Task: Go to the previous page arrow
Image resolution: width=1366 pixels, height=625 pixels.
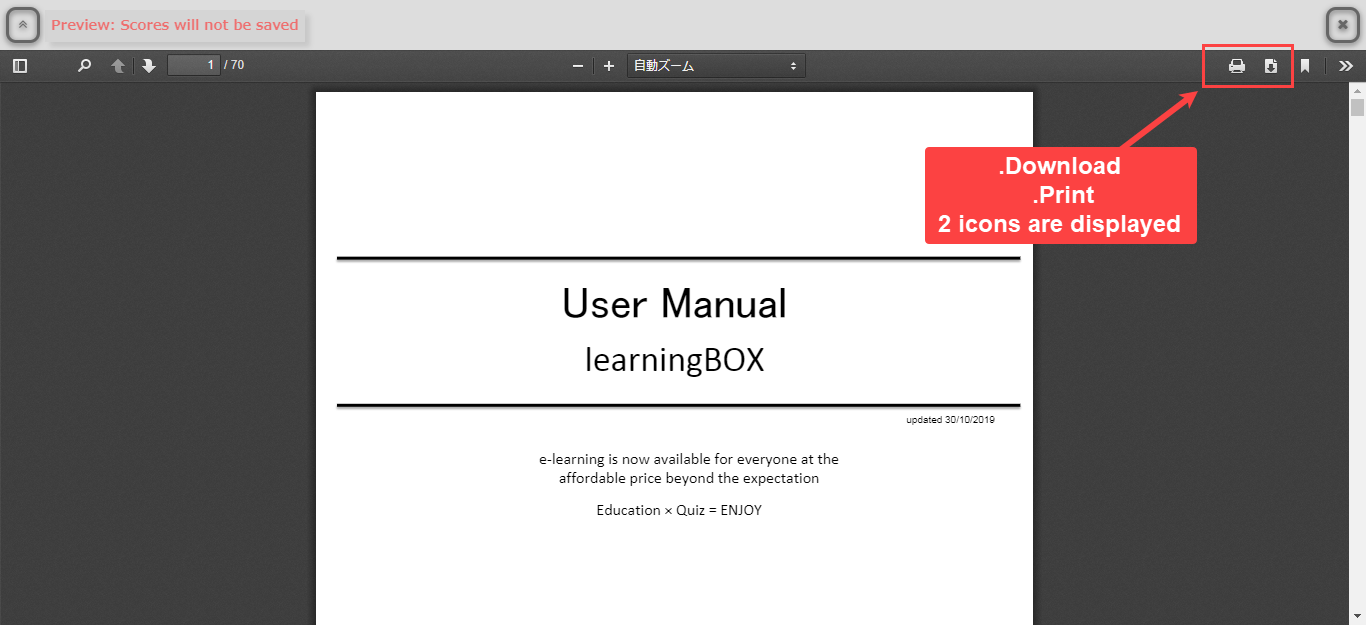Action: (118, 66)
